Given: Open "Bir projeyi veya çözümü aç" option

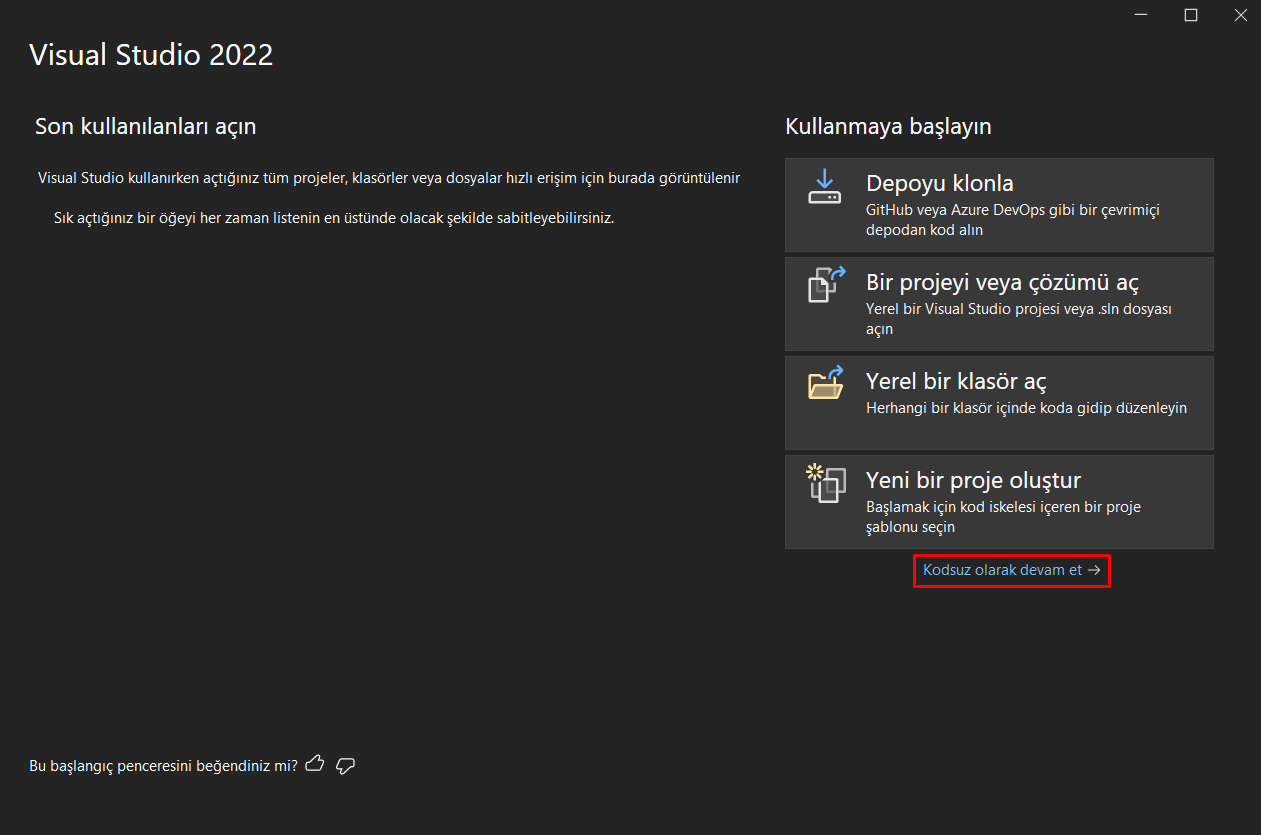Looking at the screenshot, I should point(1002,283).
